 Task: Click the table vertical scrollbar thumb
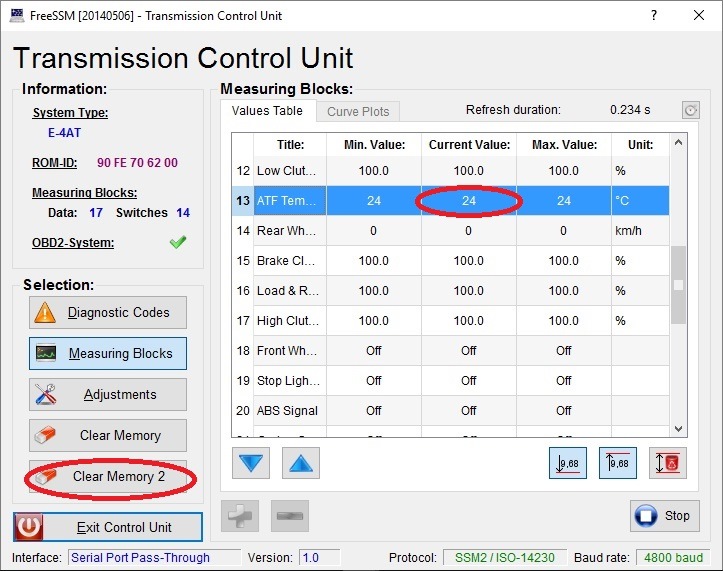(x=678, y=285)
